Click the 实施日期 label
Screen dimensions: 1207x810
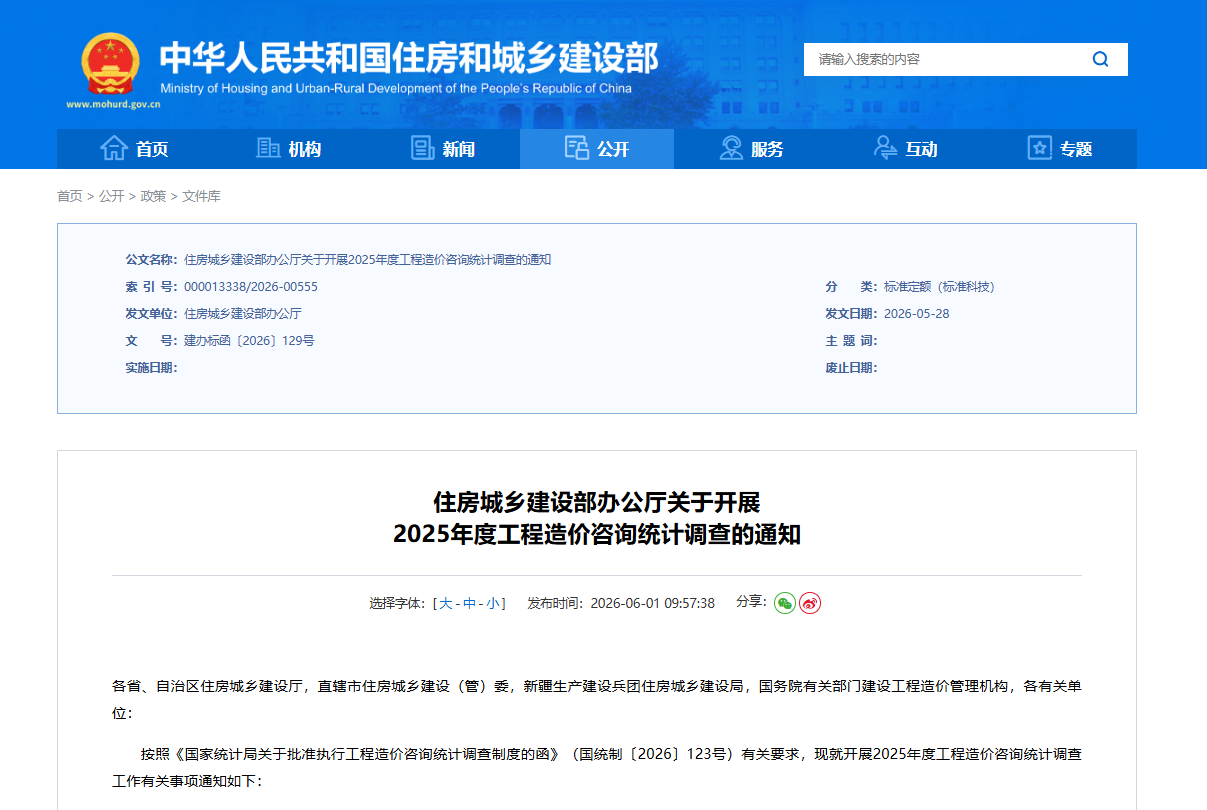point(151,368)
